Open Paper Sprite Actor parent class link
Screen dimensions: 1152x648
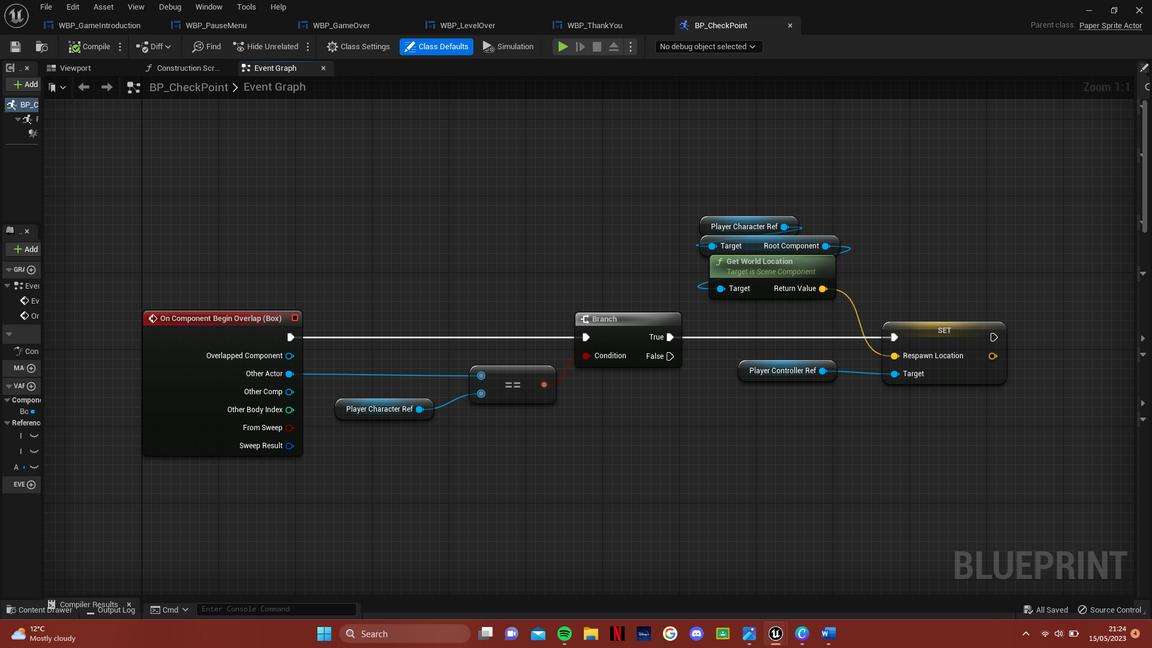1110,26
